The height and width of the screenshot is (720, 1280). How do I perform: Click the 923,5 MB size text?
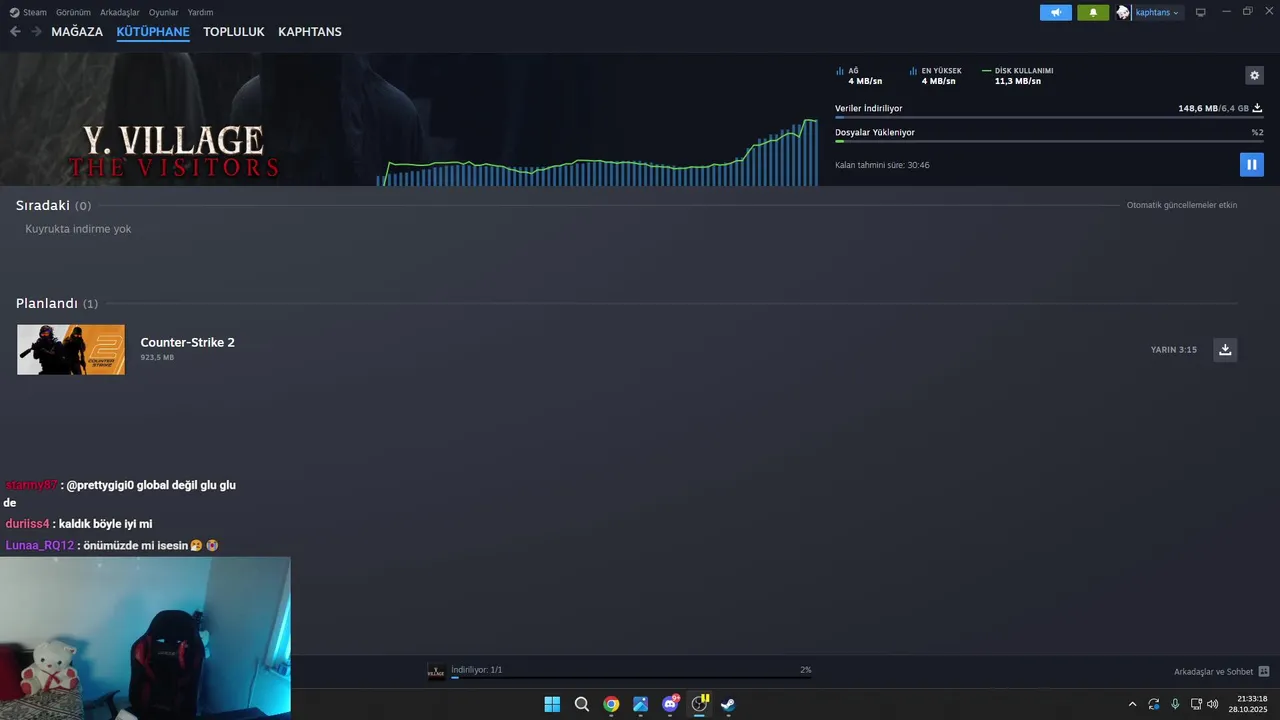157,357
